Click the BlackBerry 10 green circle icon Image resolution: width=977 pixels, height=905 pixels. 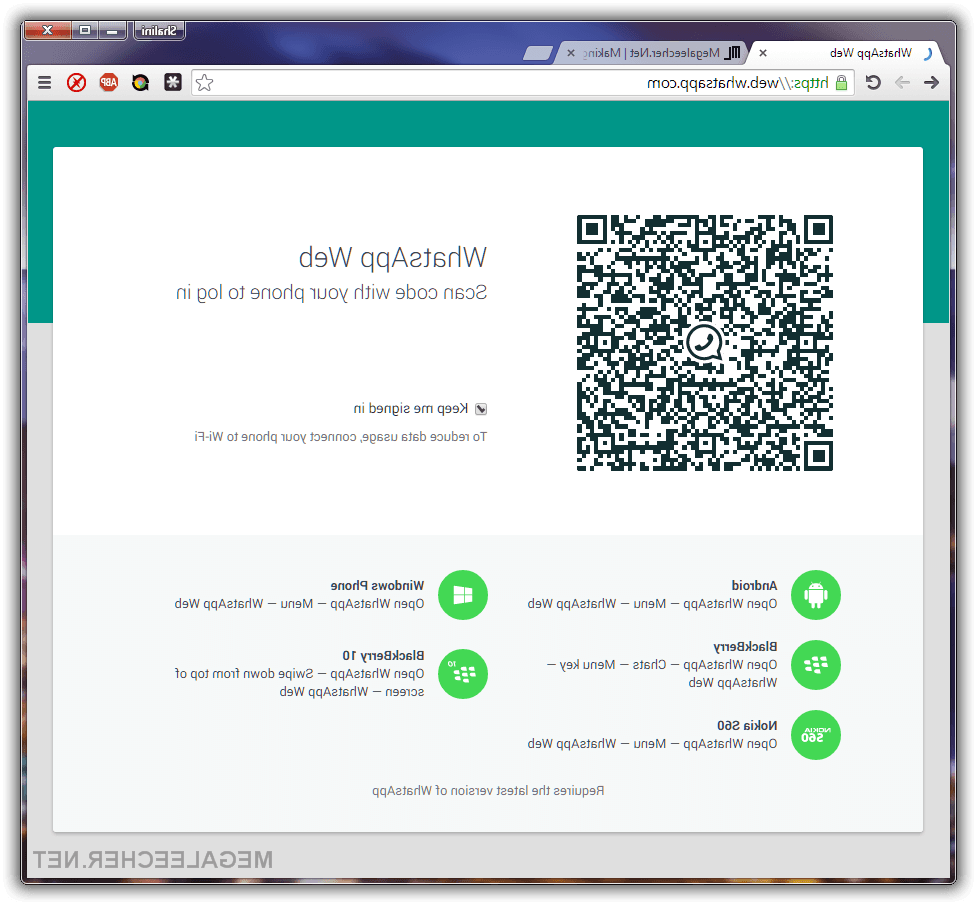(463, 674)
